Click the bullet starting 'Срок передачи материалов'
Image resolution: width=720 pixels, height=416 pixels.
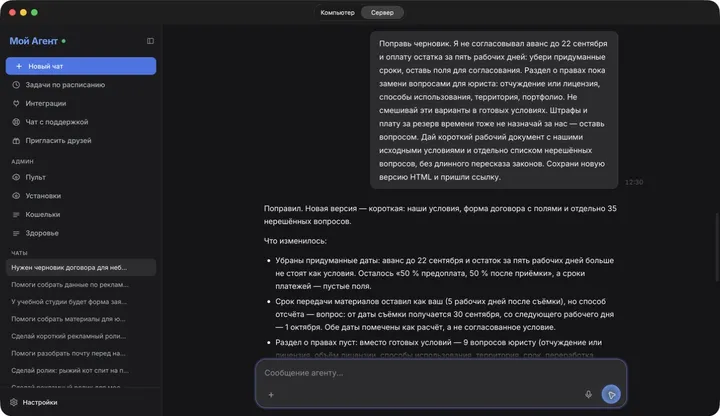click(444, 315)
